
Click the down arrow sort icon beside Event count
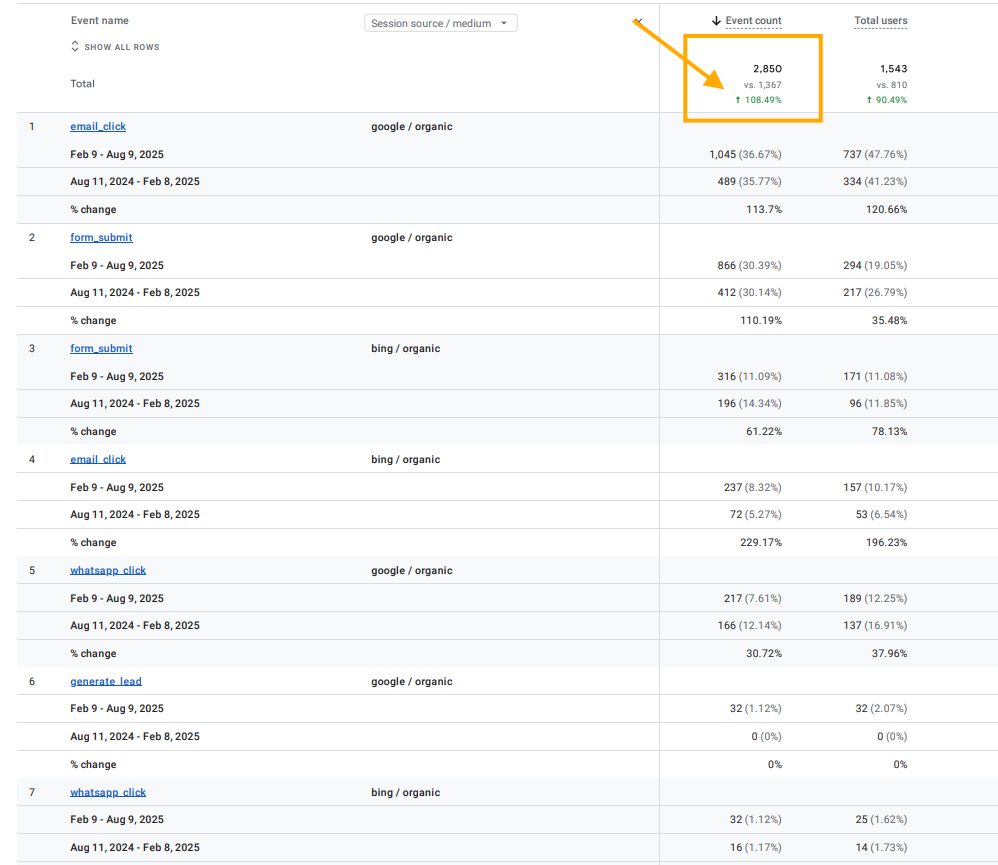tap(716, 21)
